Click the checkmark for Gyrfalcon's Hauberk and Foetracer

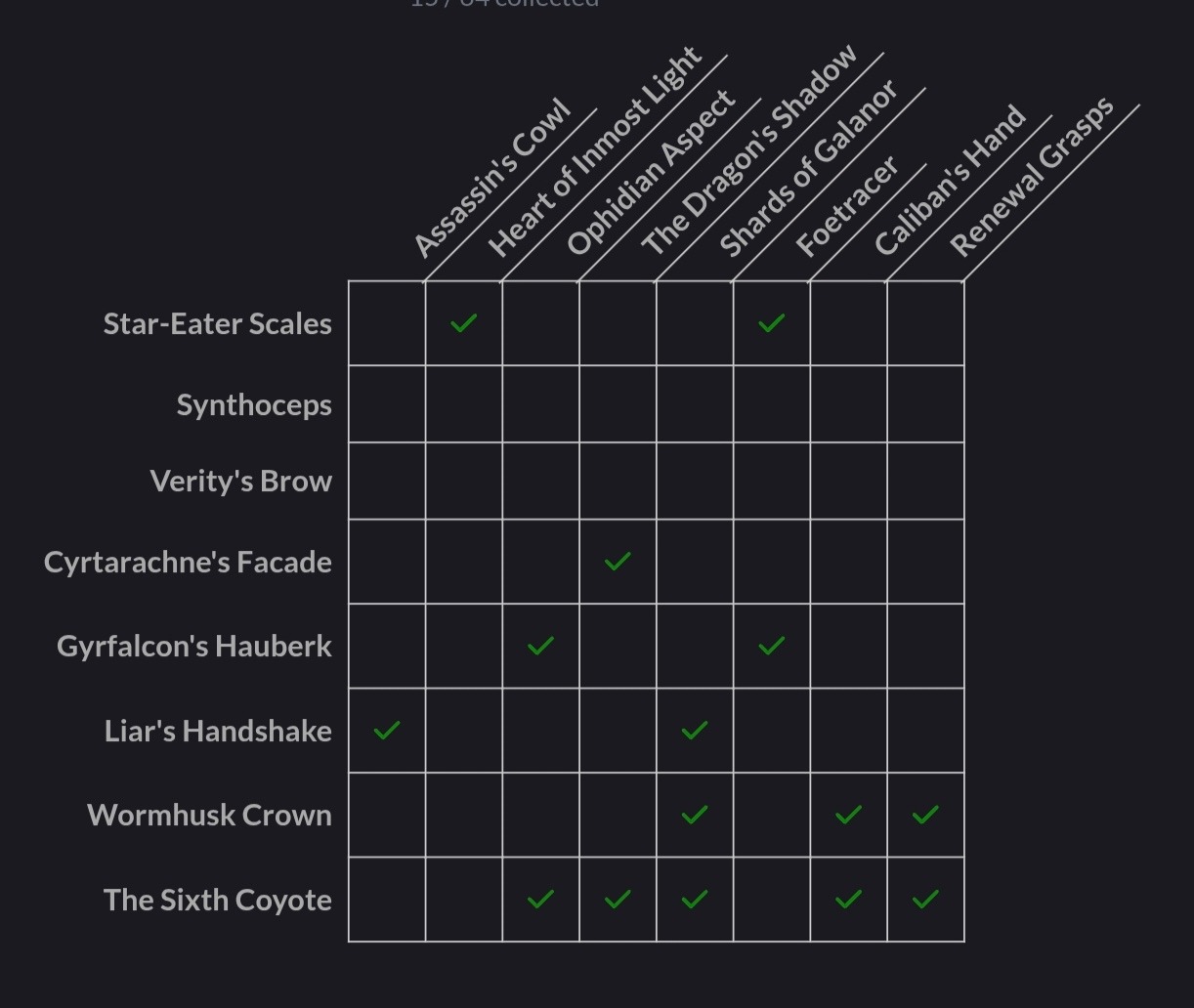[x=772, y=645]
